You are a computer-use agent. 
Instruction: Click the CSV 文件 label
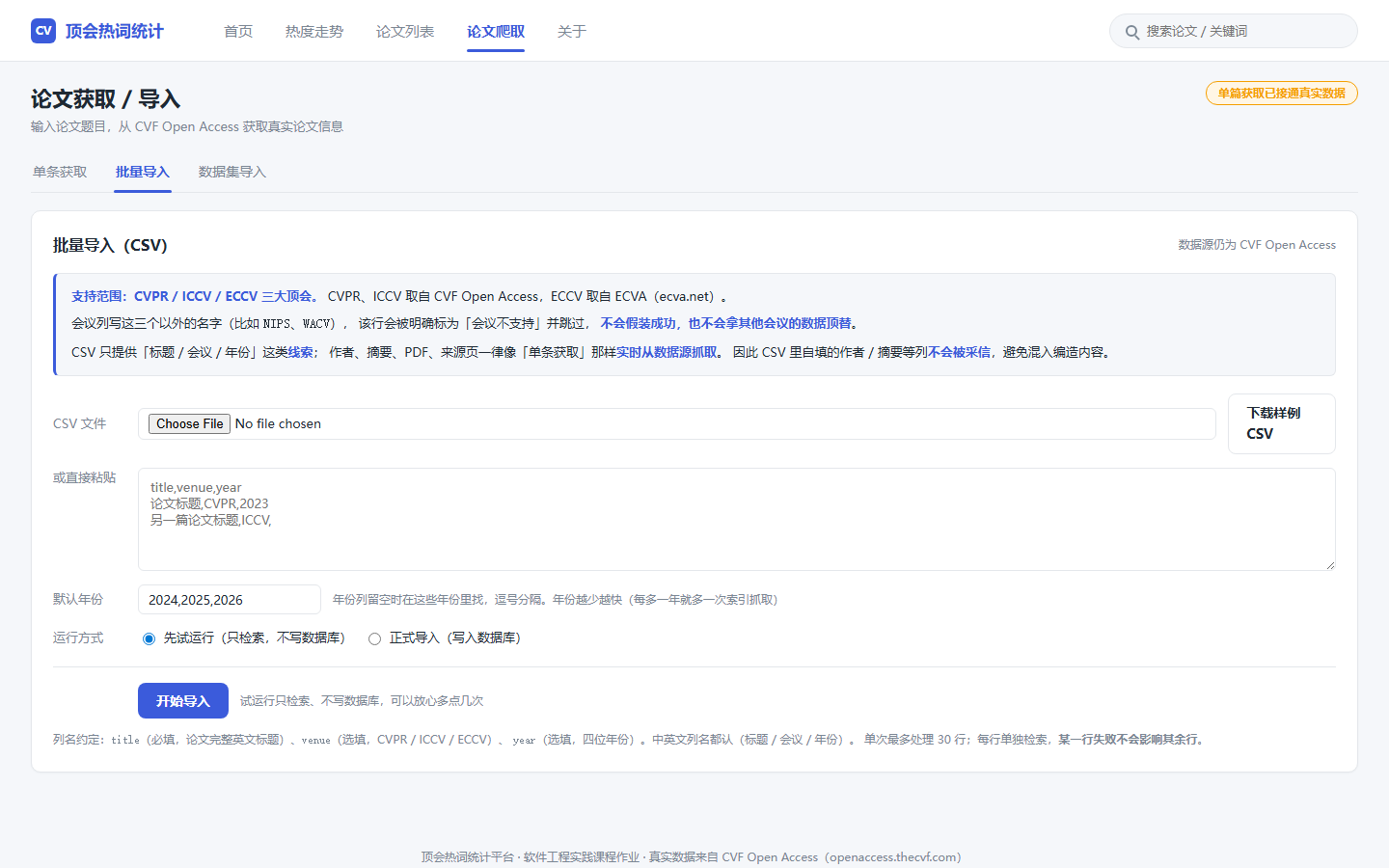pos(79,423)
